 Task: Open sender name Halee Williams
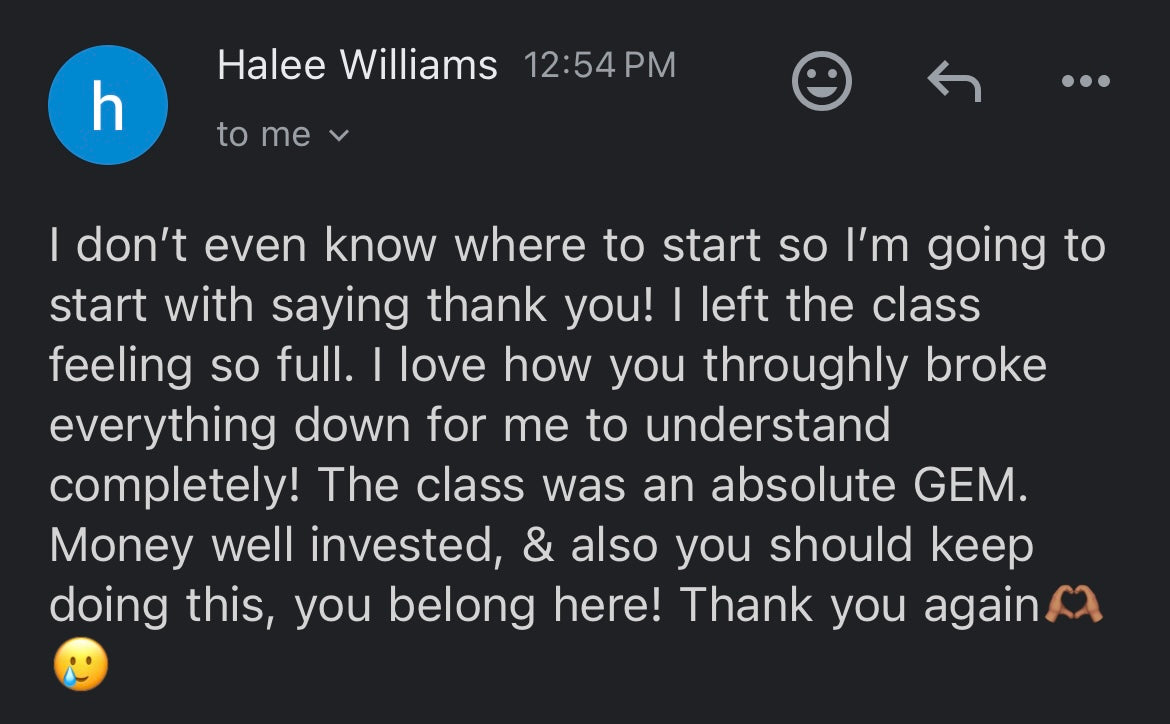tap(356, 66)
